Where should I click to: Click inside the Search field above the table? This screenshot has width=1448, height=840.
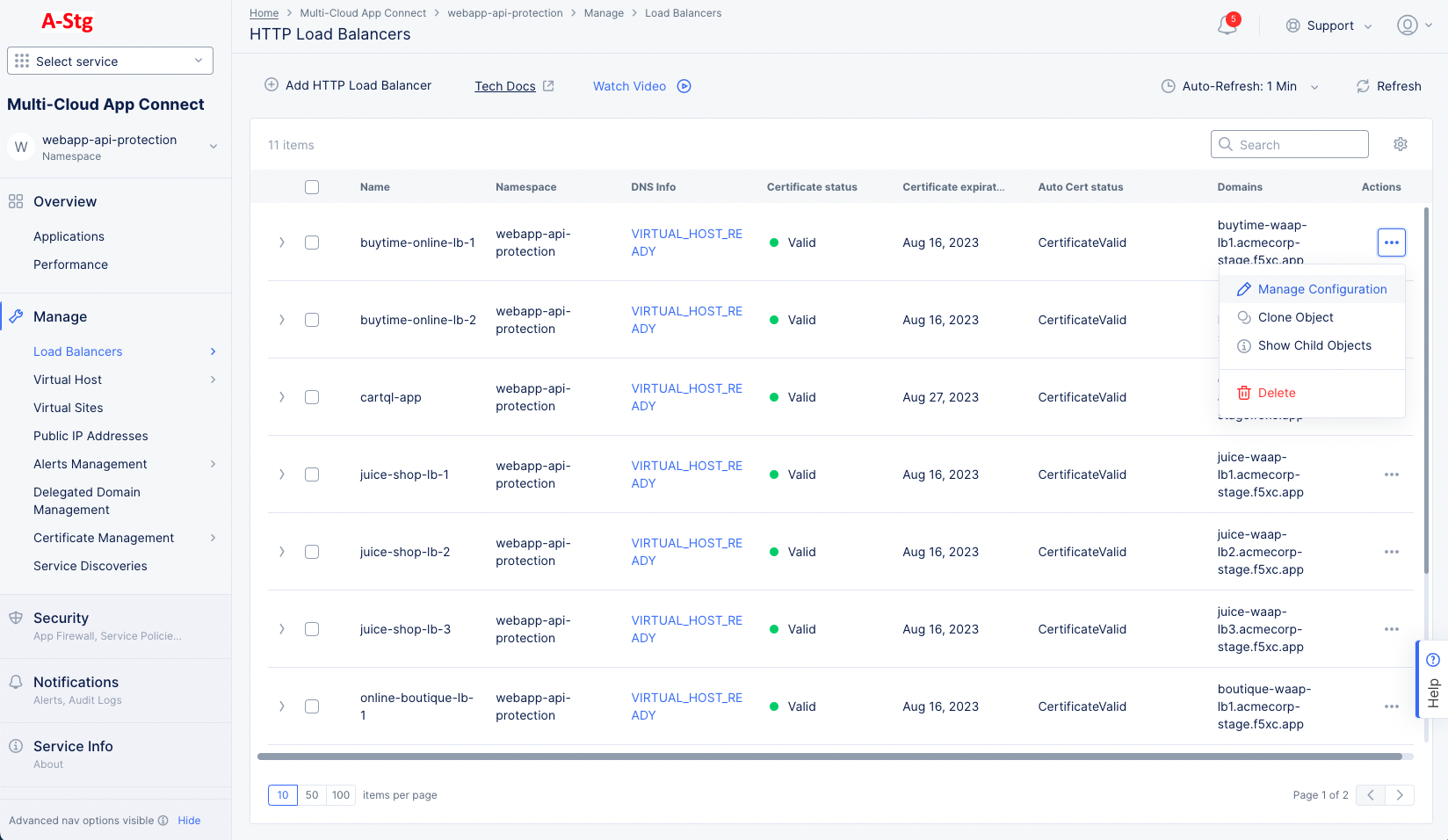[1289, 143]
